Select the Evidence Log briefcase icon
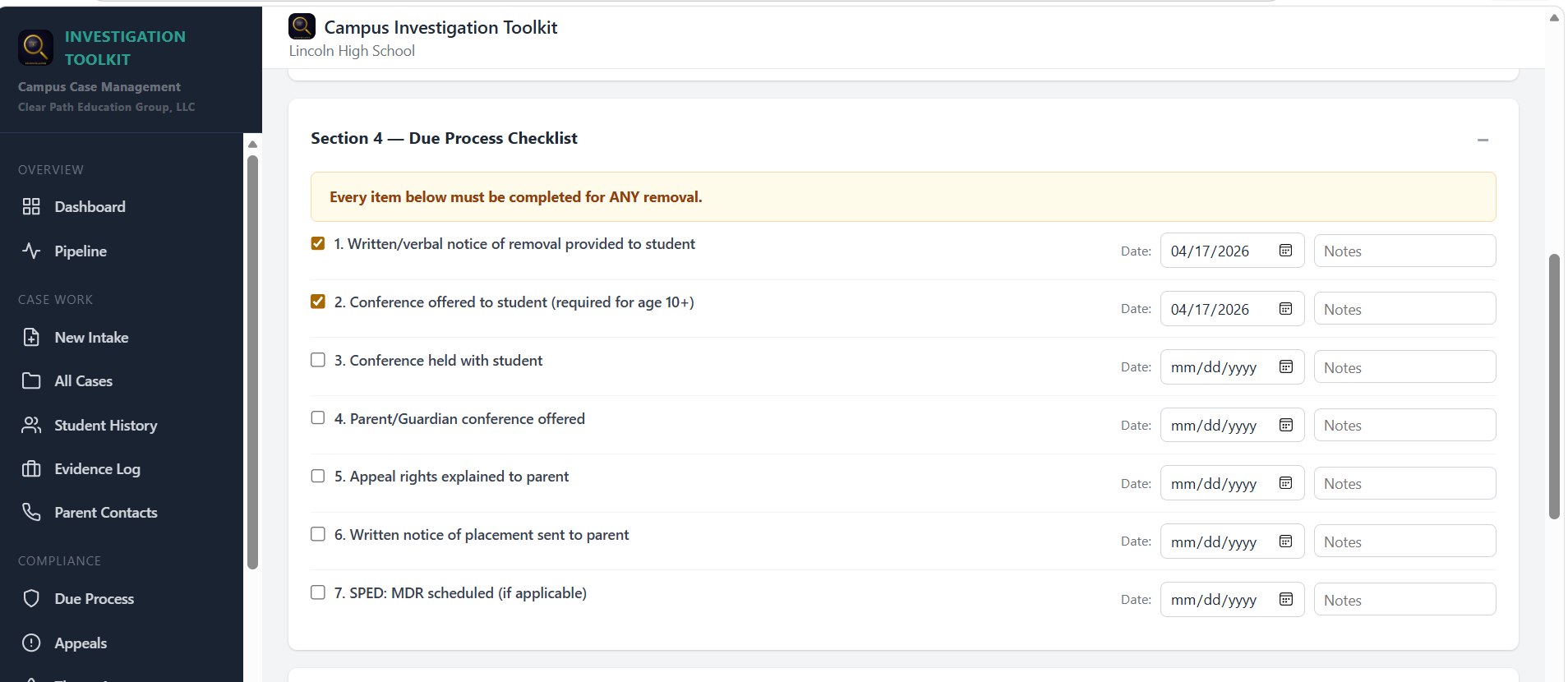 coord(31,468)
